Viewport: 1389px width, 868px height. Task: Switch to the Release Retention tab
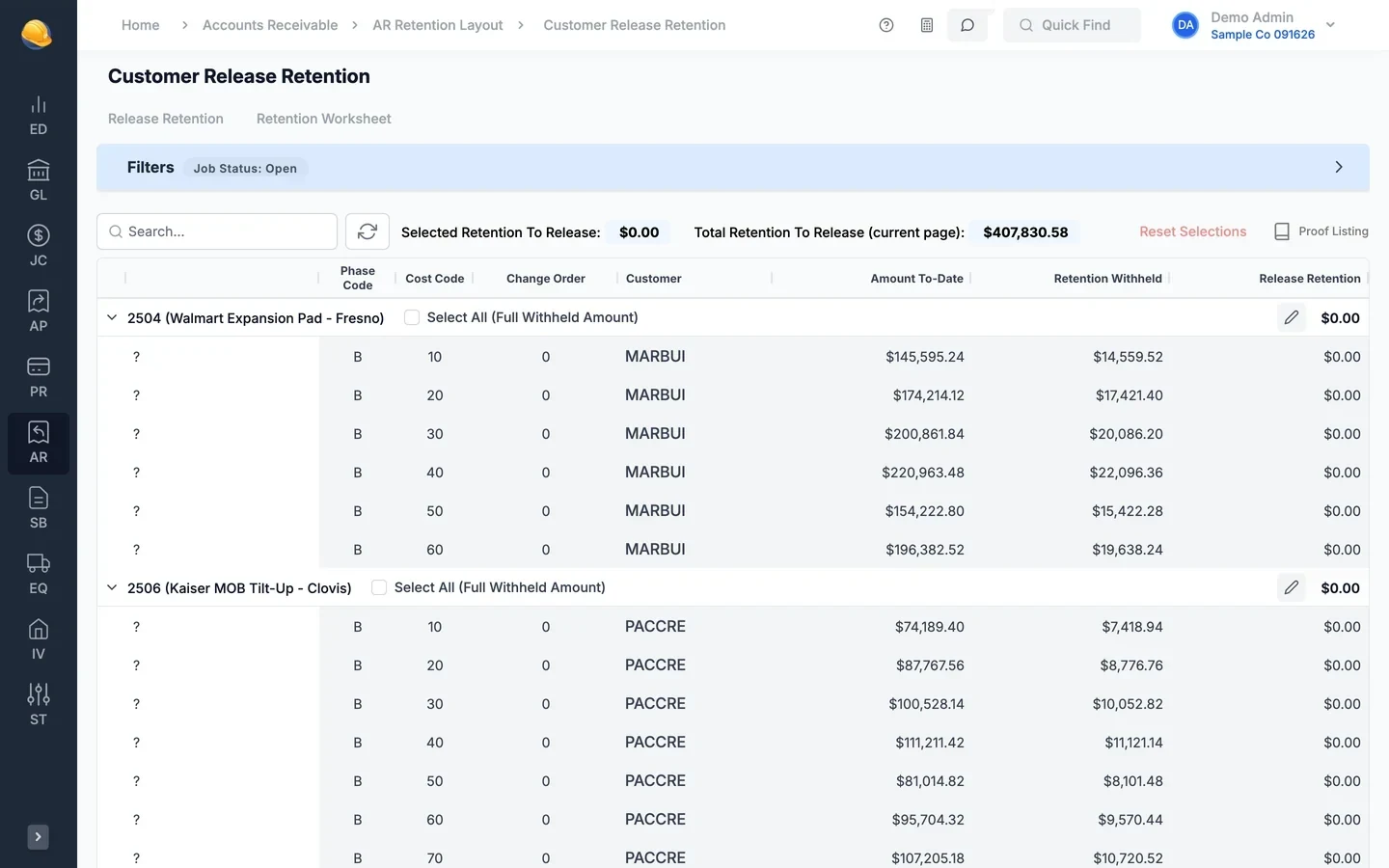pos(166,119)
